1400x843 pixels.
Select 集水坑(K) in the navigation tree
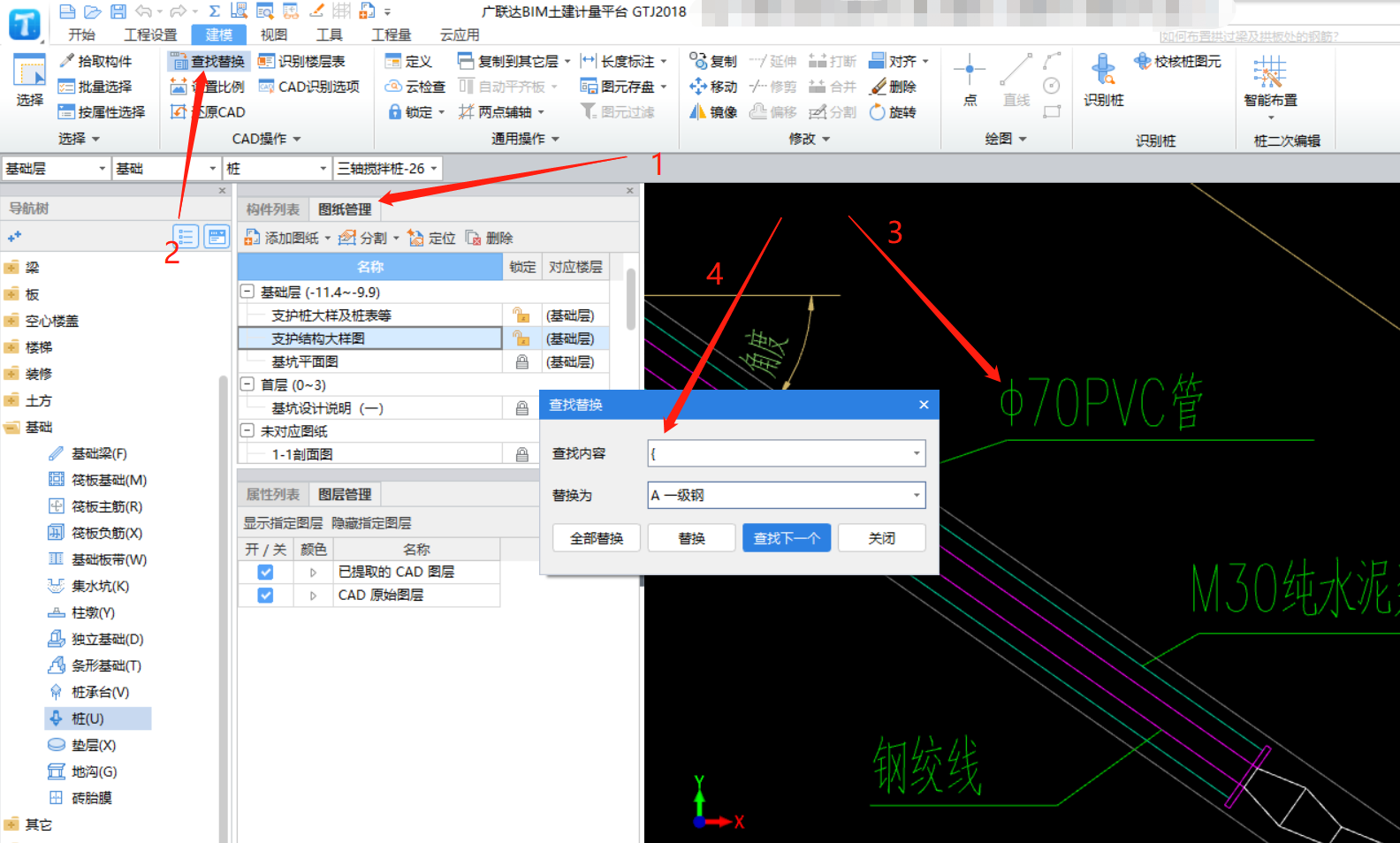coord(89,586)
